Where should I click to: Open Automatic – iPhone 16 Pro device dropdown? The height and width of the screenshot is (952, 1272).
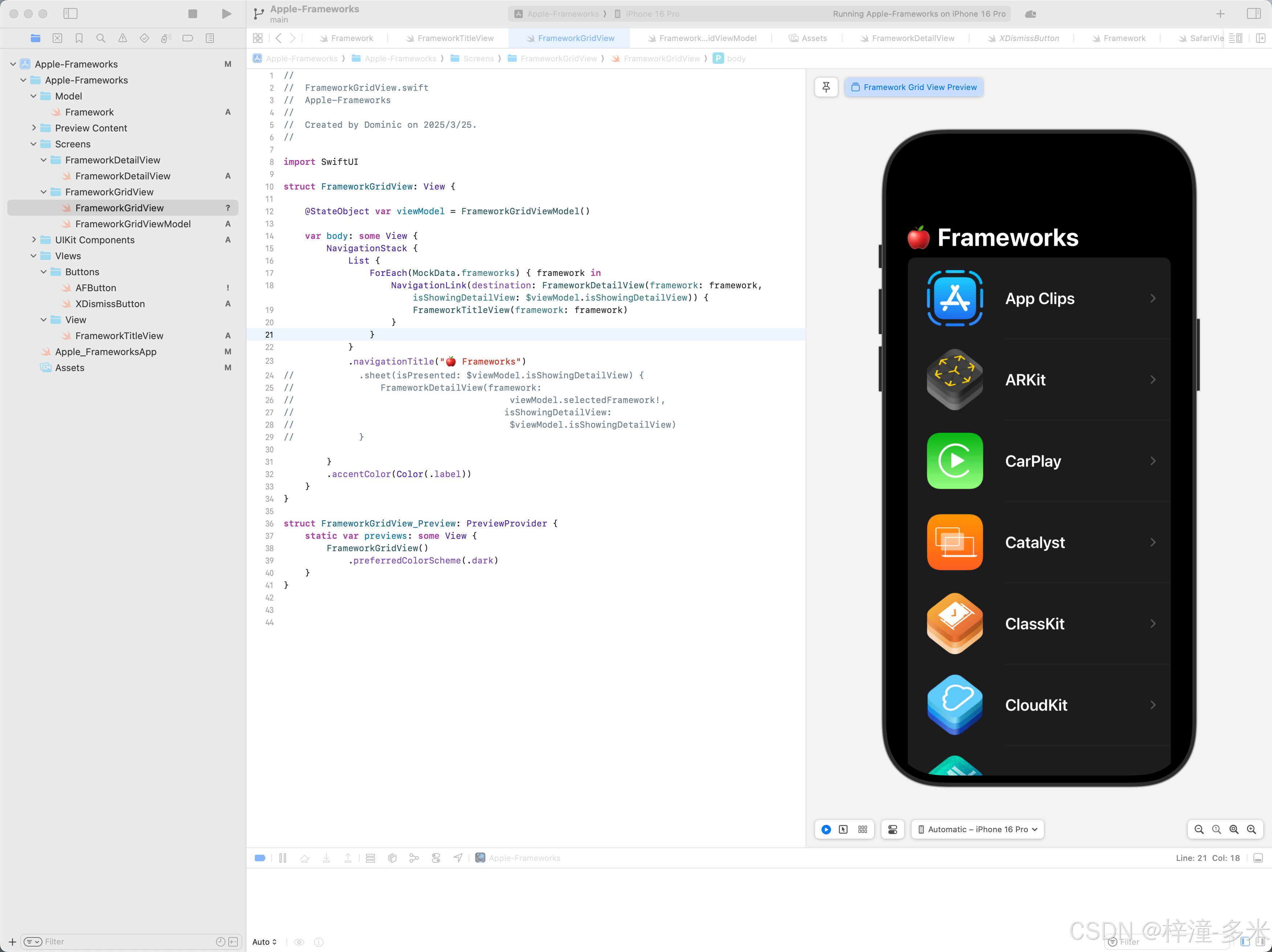pyautogui.click(x=978, y=830)
